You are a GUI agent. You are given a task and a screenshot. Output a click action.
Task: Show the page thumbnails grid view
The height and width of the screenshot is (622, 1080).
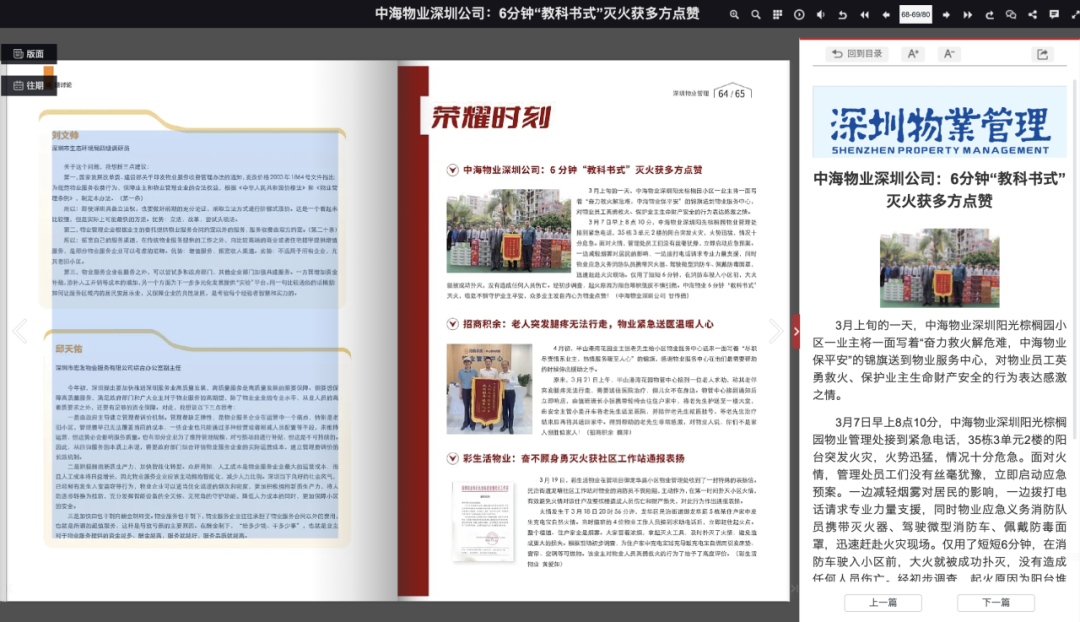(x=778, y=14)
